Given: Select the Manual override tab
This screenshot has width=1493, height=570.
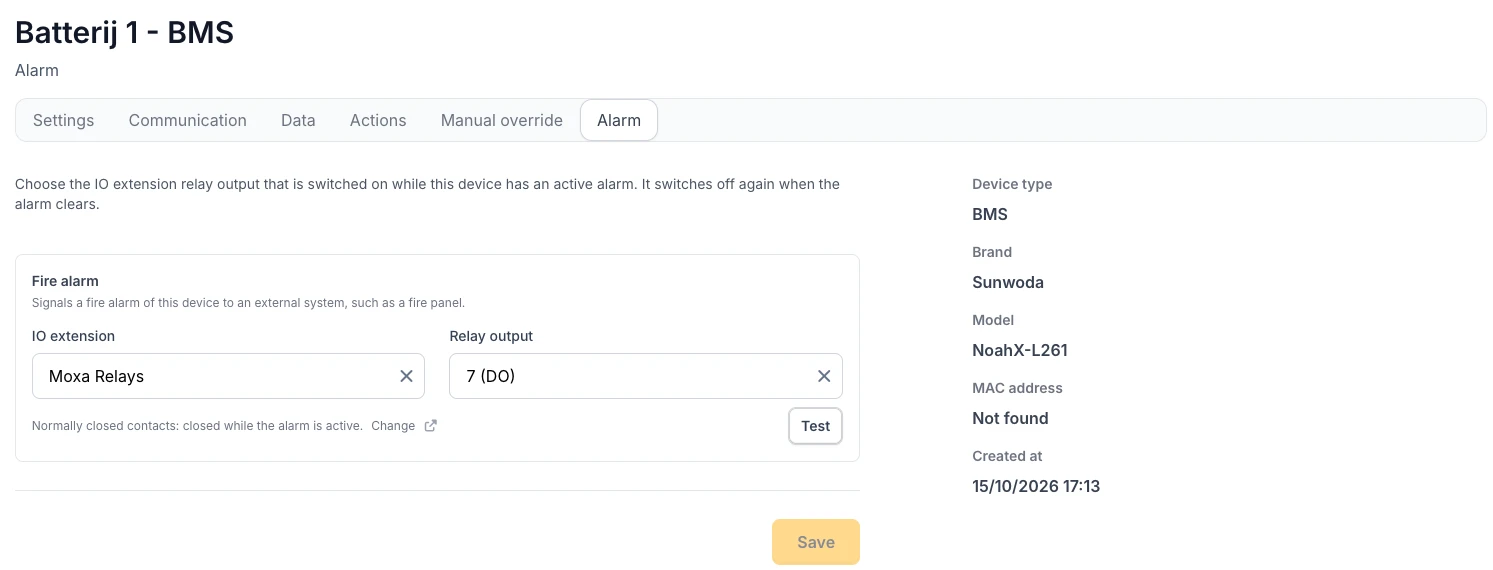Looking at the screenshot, I should pyautogui.click(x=502, y=120).
